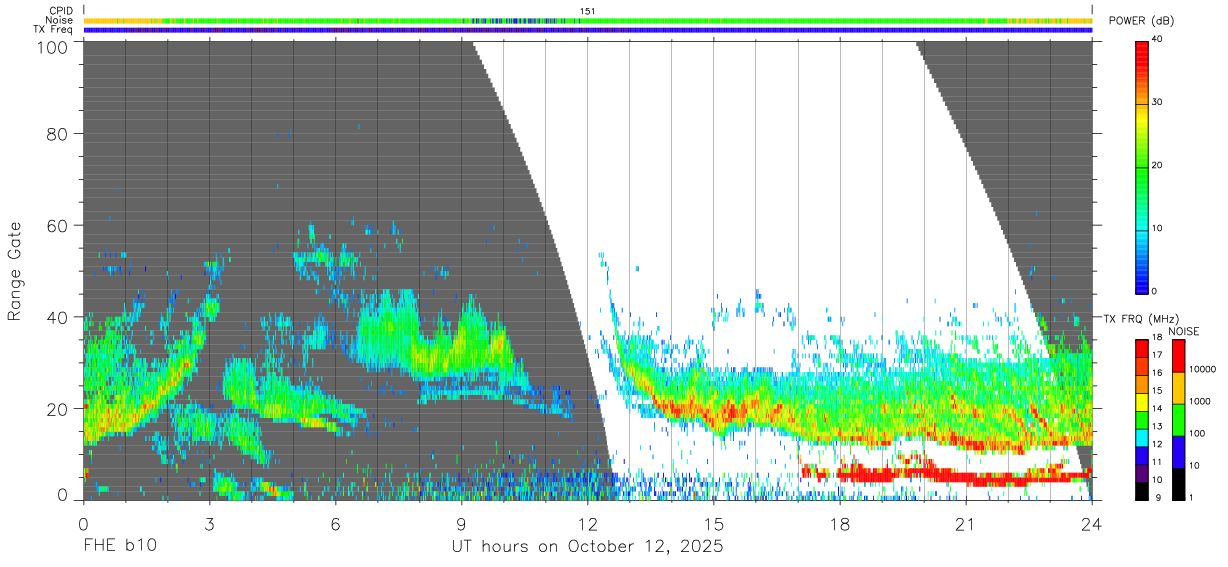Click the green 13–14 MHz TX FRQ swatch
The height and width of the screenshot is (567, 1228).
pos(1141,419)
